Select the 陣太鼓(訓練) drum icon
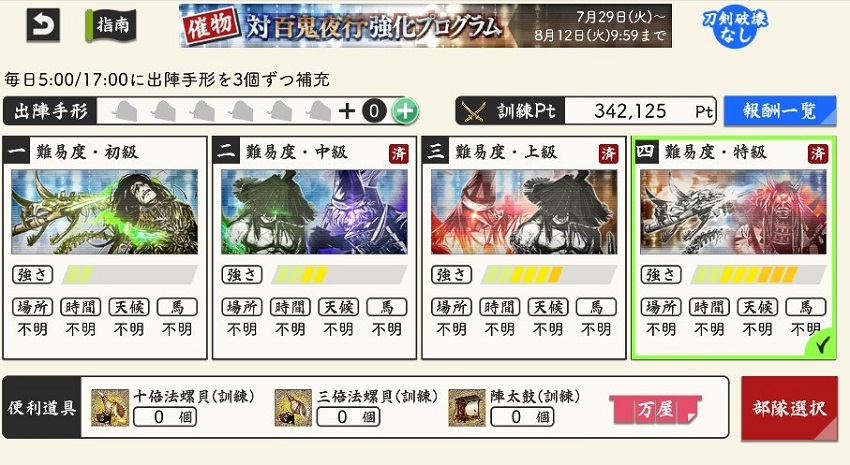Screen dimensions: 850x465 (467, 408)
